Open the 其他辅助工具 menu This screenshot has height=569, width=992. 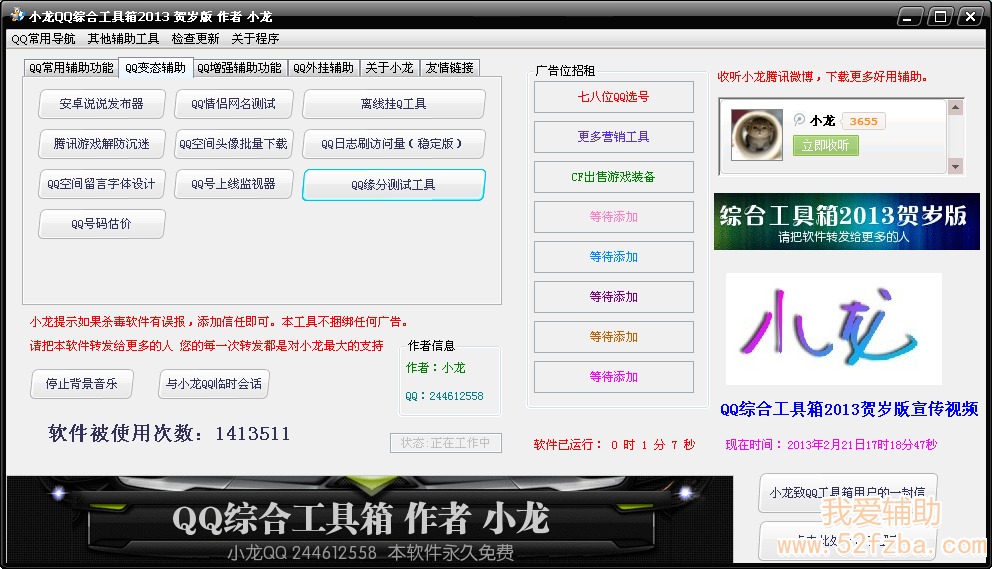123,39
